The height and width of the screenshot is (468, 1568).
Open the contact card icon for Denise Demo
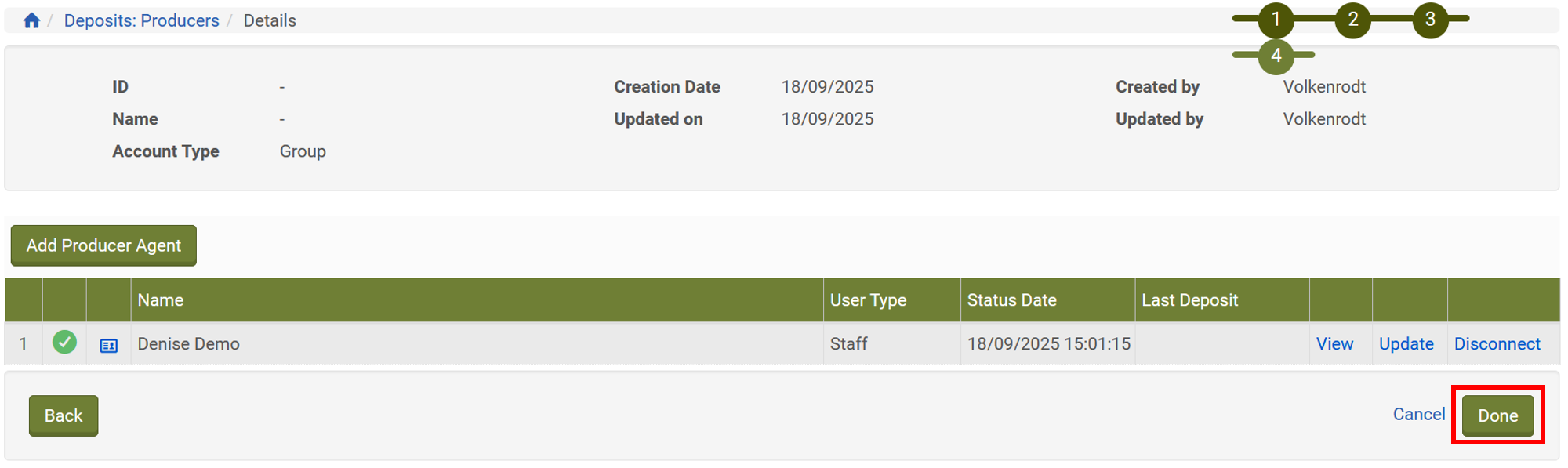click(108, 345)
